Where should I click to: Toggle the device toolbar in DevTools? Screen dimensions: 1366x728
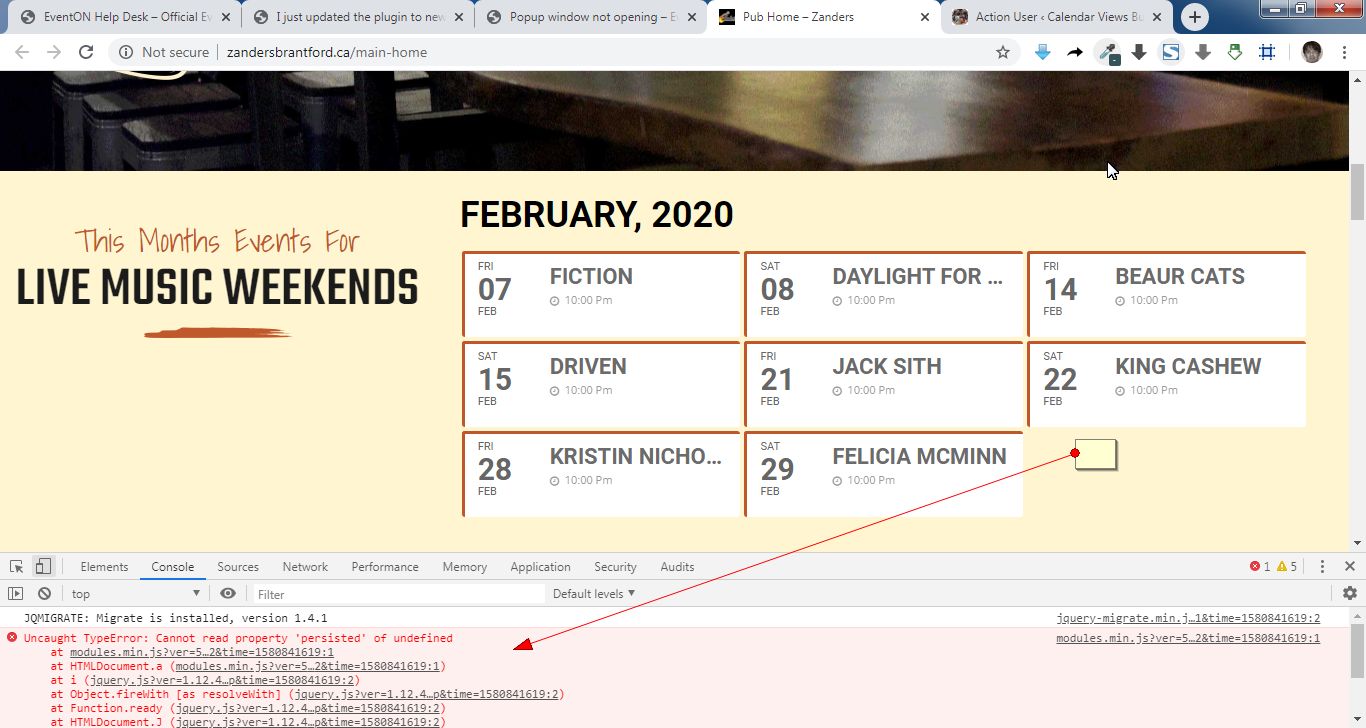pyautogui.click(x=42, y=567)
